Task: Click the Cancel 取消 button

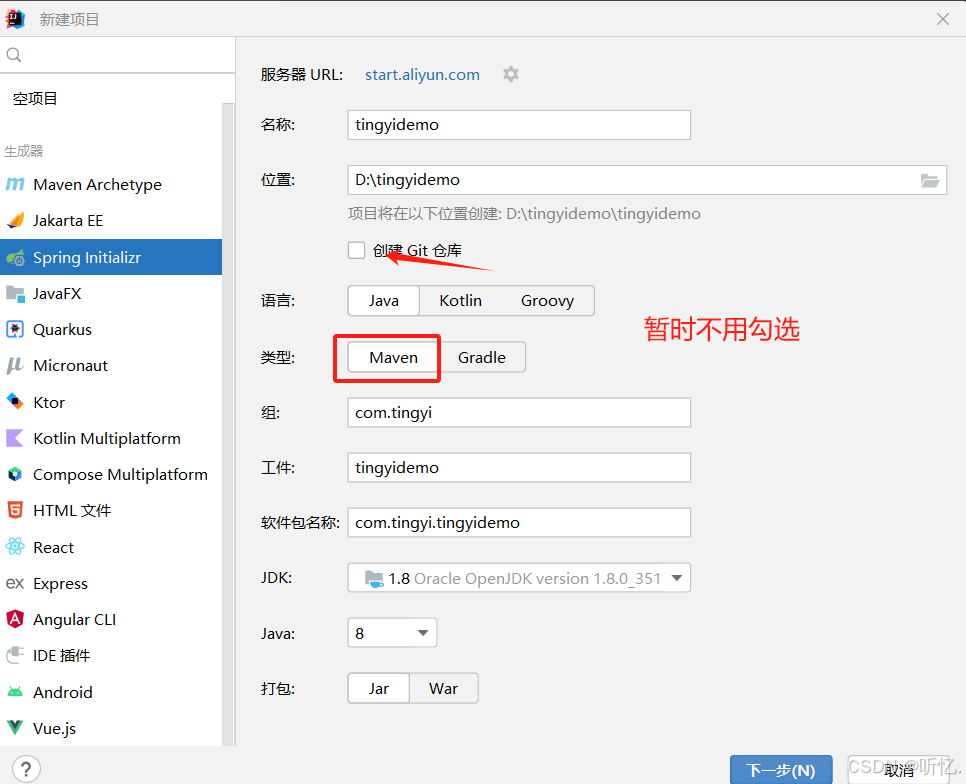Action: (898, 770)
